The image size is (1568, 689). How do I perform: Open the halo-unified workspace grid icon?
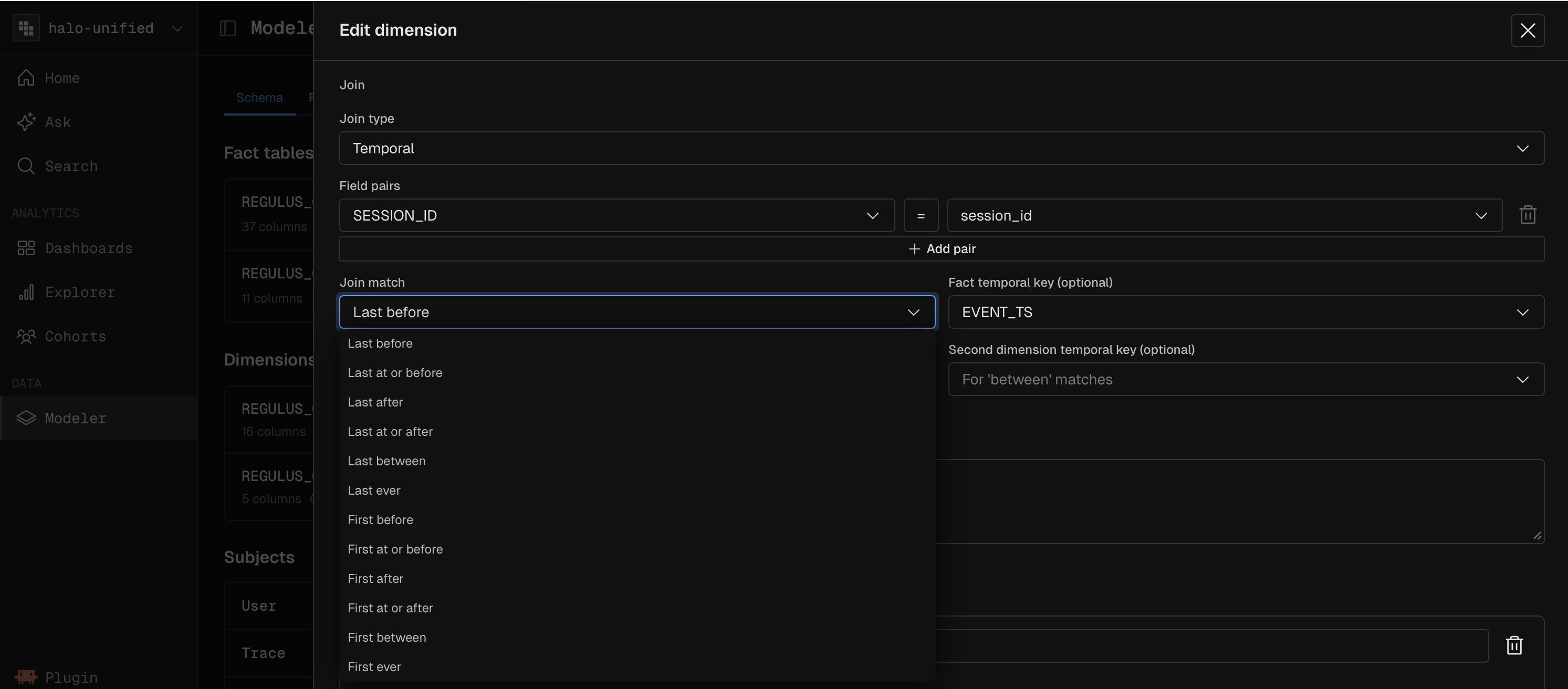(26, 28)
